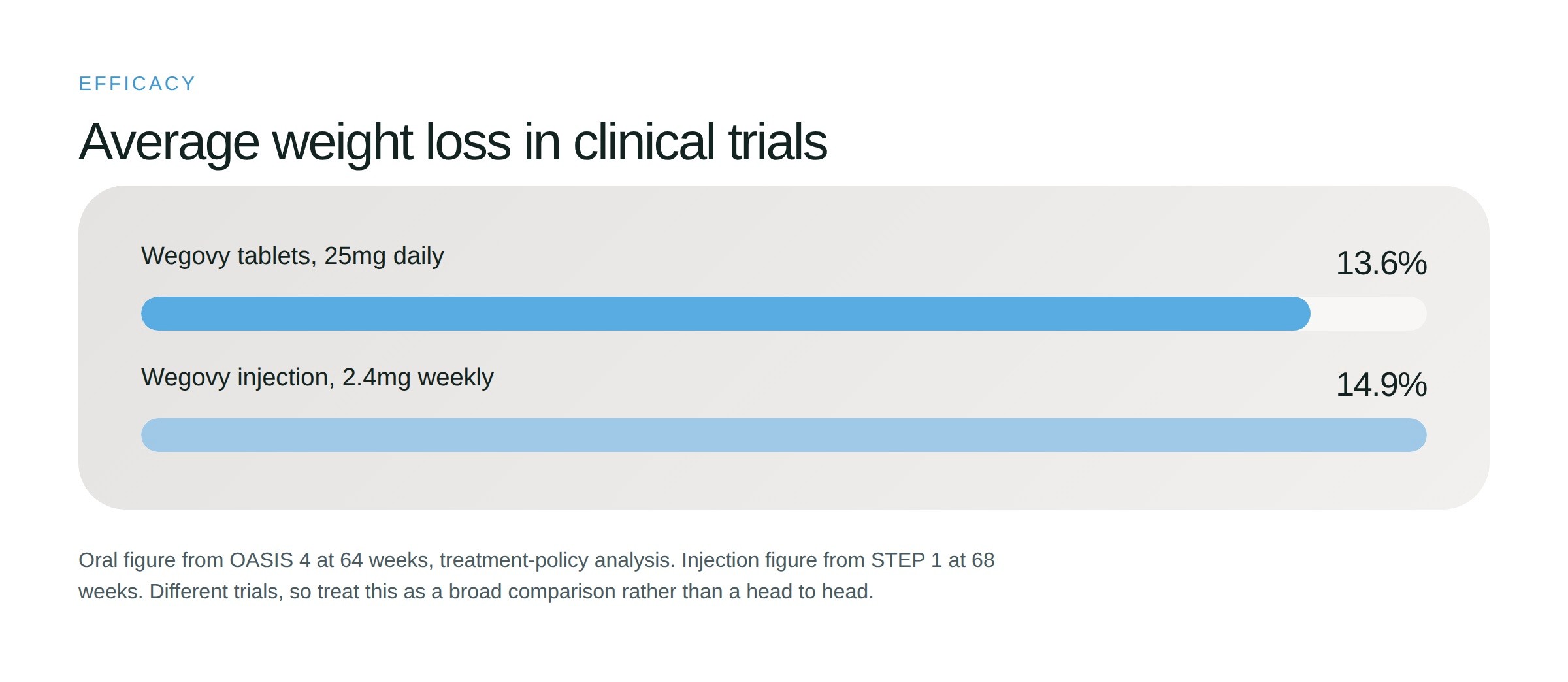Click the 'Different trials' footnote sentence

pos(476,591)
